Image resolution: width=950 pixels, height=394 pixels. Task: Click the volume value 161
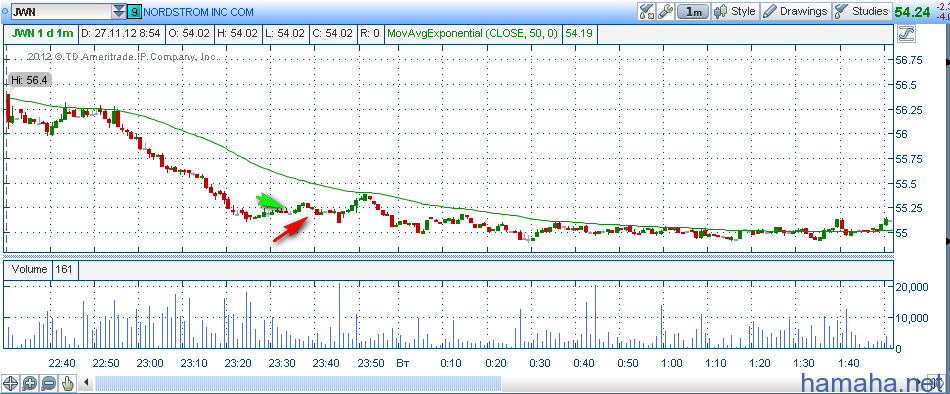coord(65,270)
